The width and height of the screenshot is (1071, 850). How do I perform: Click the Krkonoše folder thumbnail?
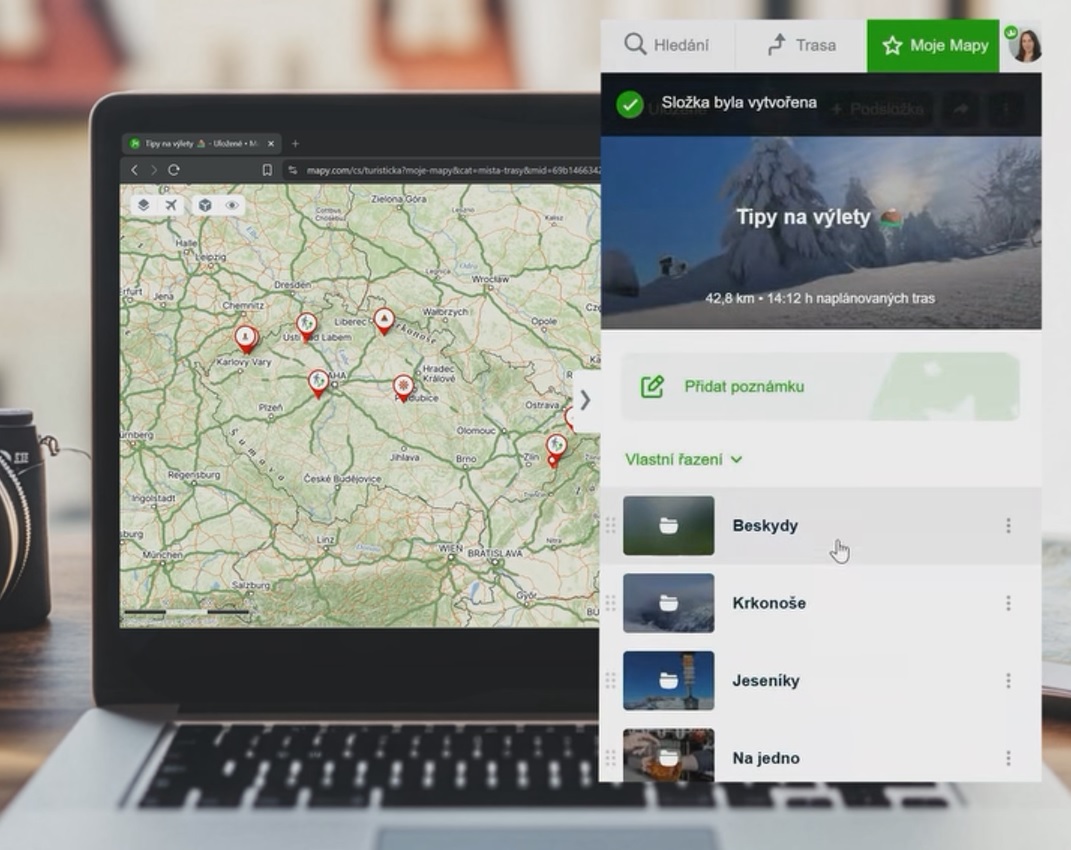point(668,603)
